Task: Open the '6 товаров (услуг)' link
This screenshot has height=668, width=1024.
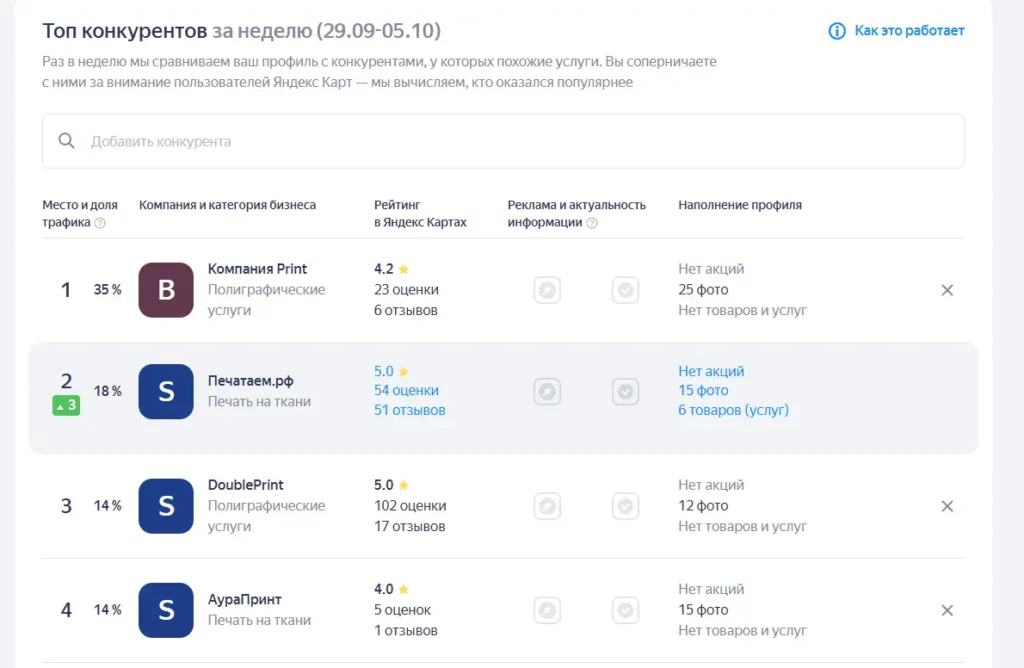Action: [733, 410]
